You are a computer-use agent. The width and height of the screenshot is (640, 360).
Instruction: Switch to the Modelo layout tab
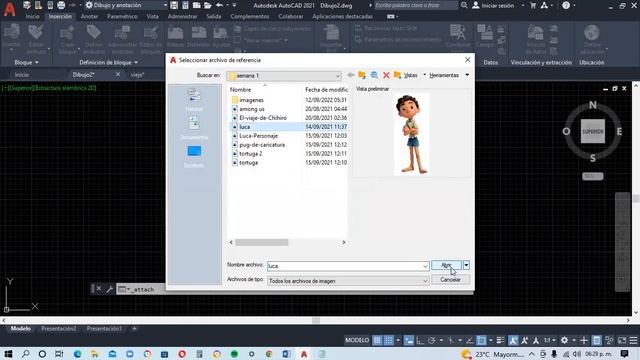click(20, 329)
